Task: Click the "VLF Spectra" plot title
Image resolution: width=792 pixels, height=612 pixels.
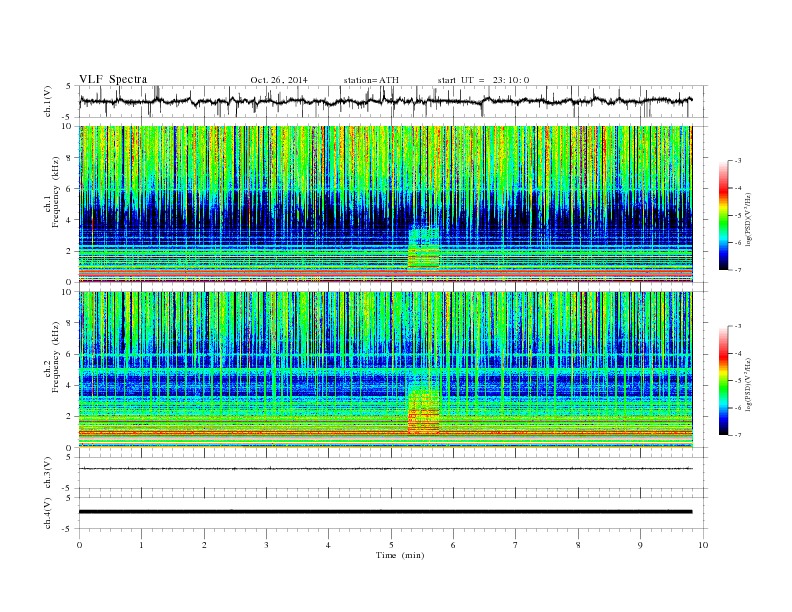Action: [x=113, y=79]
